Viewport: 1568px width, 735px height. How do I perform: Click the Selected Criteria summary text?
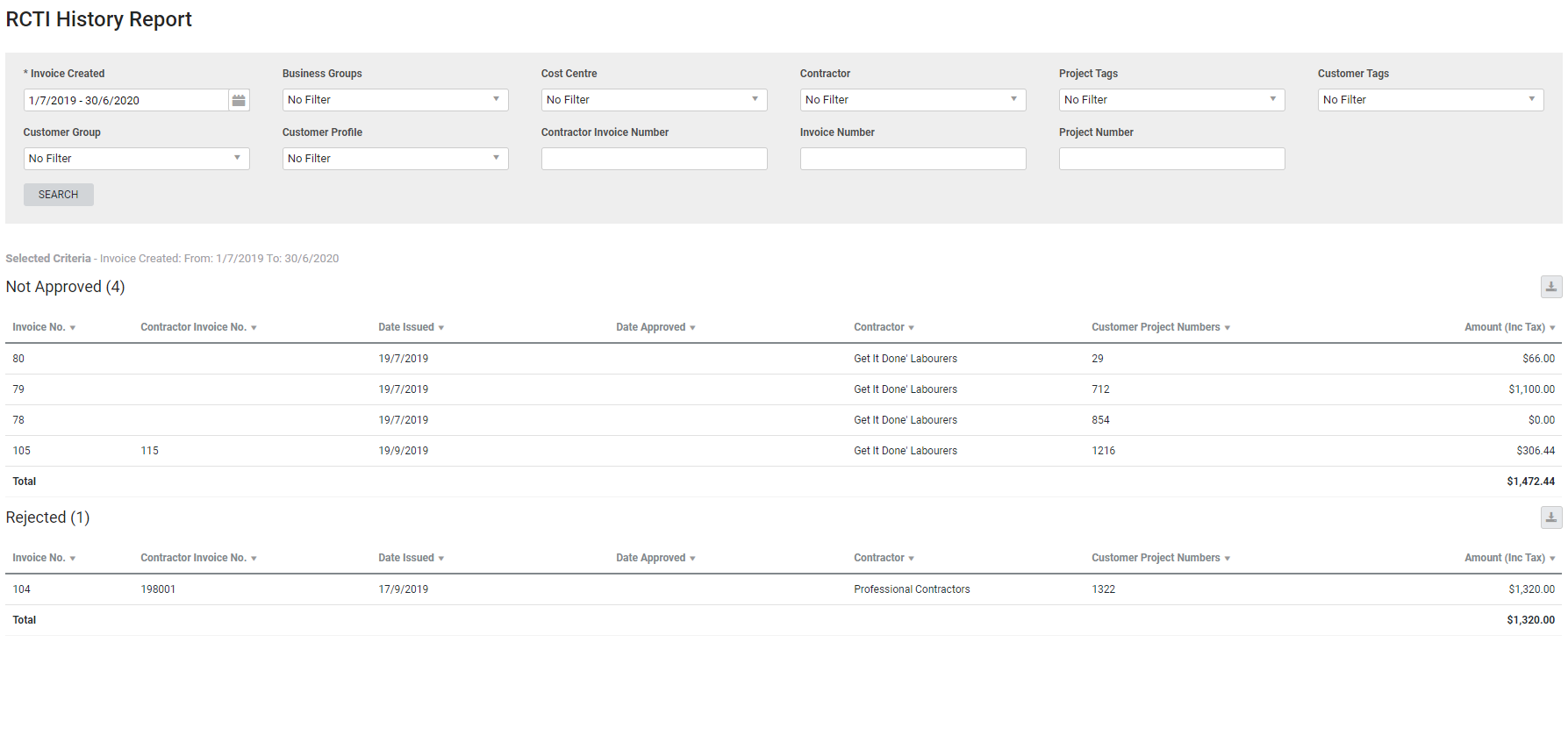[x=172, y=259]
